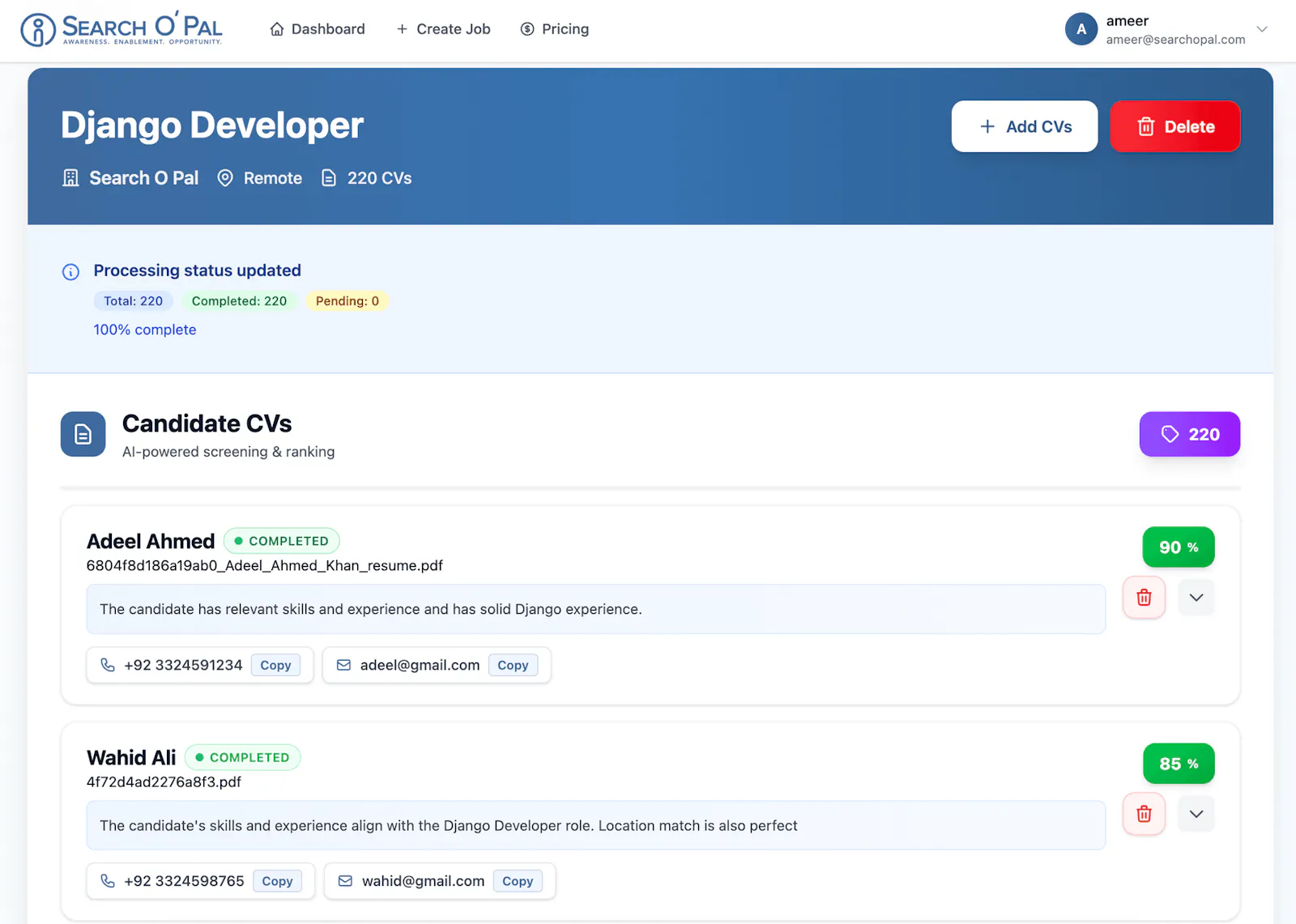Click the Adeel Ahmed COMPLETED status badge
The width and height of the screenshot is (1296, 924).
coord(281,541)
